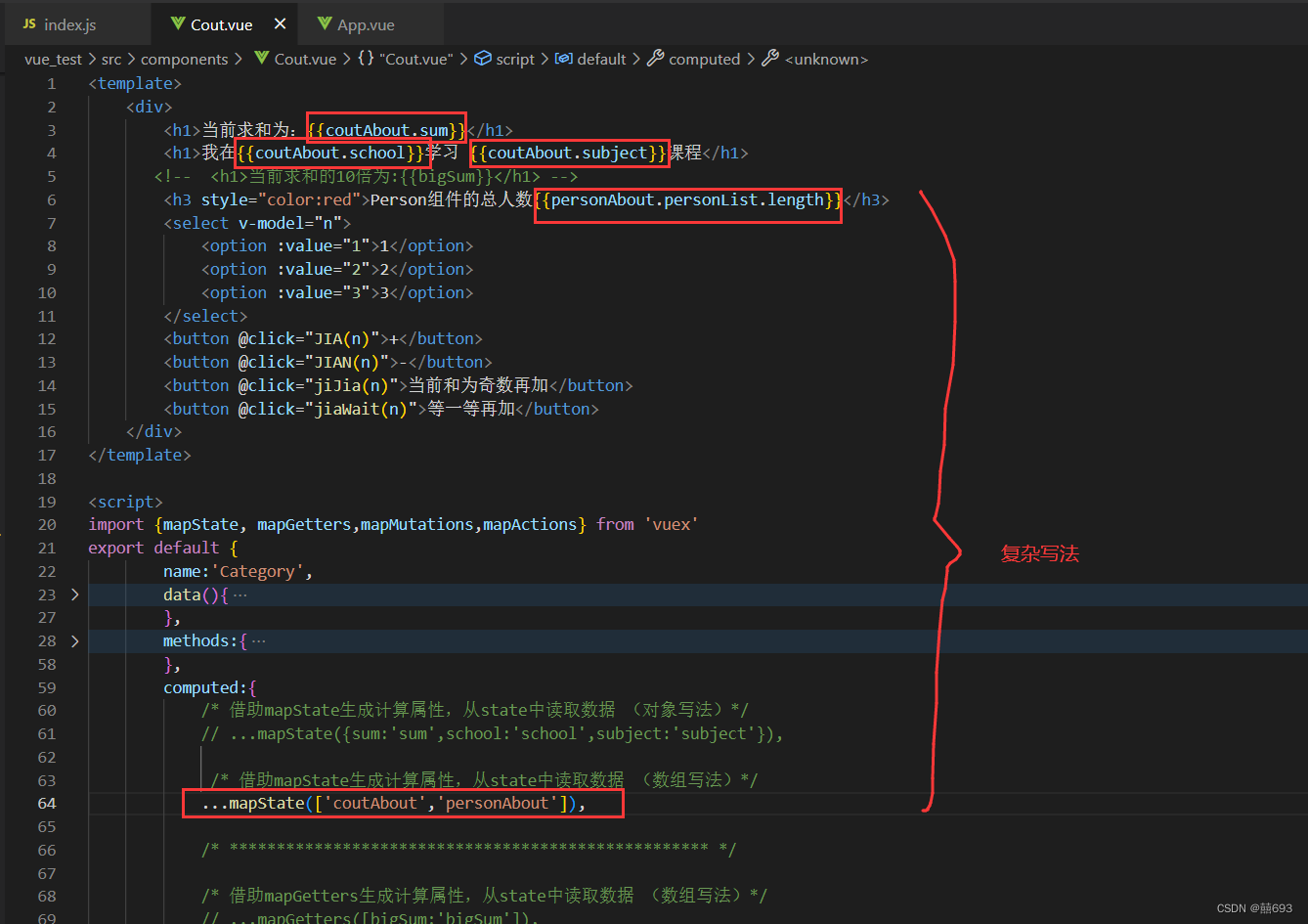Expand the collapsed data() code block
This screenshot has height=924, width=1308.
coord(75,594)
